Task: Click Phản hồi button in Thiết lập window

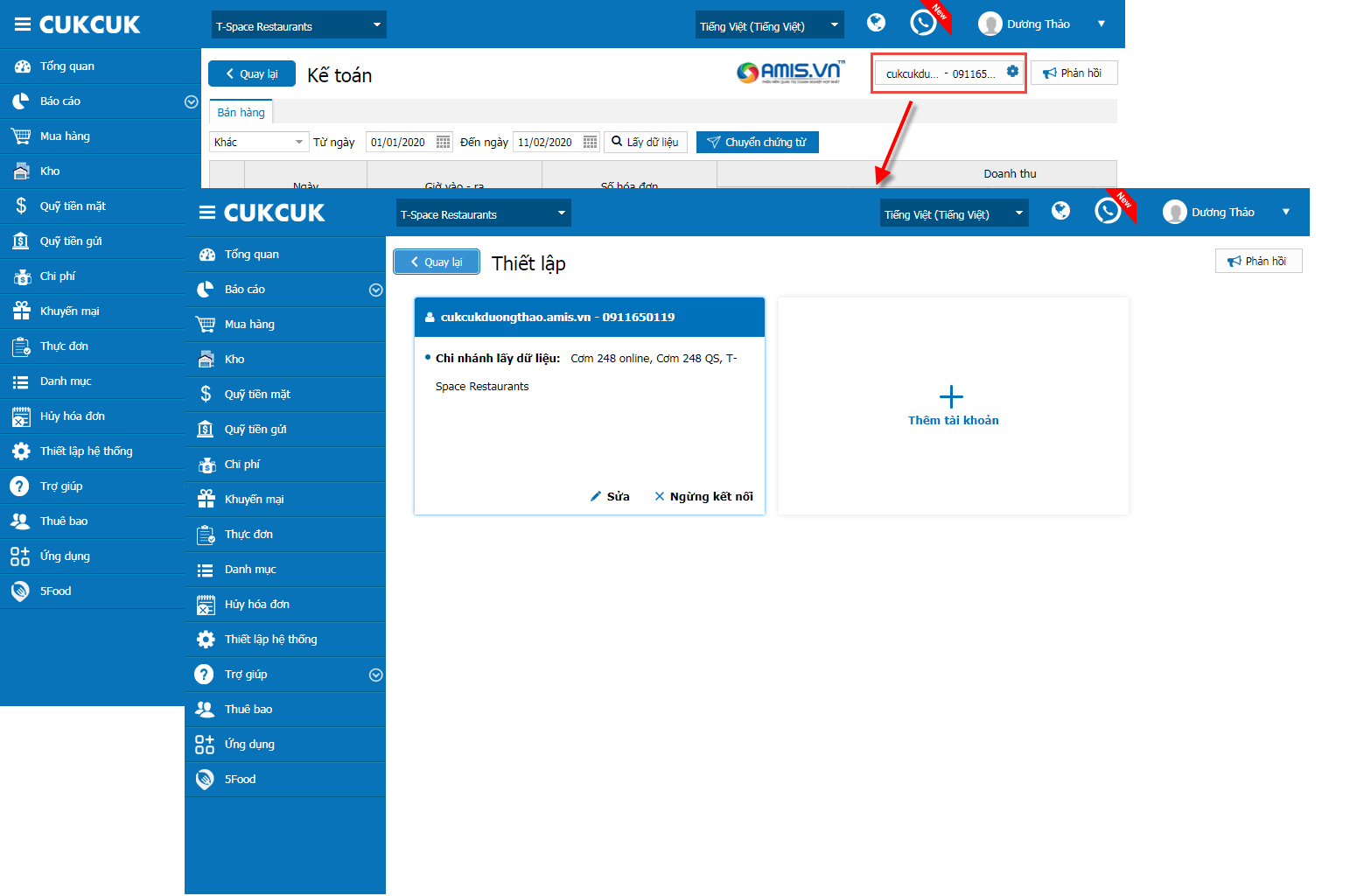Action: coord(1258,261)
